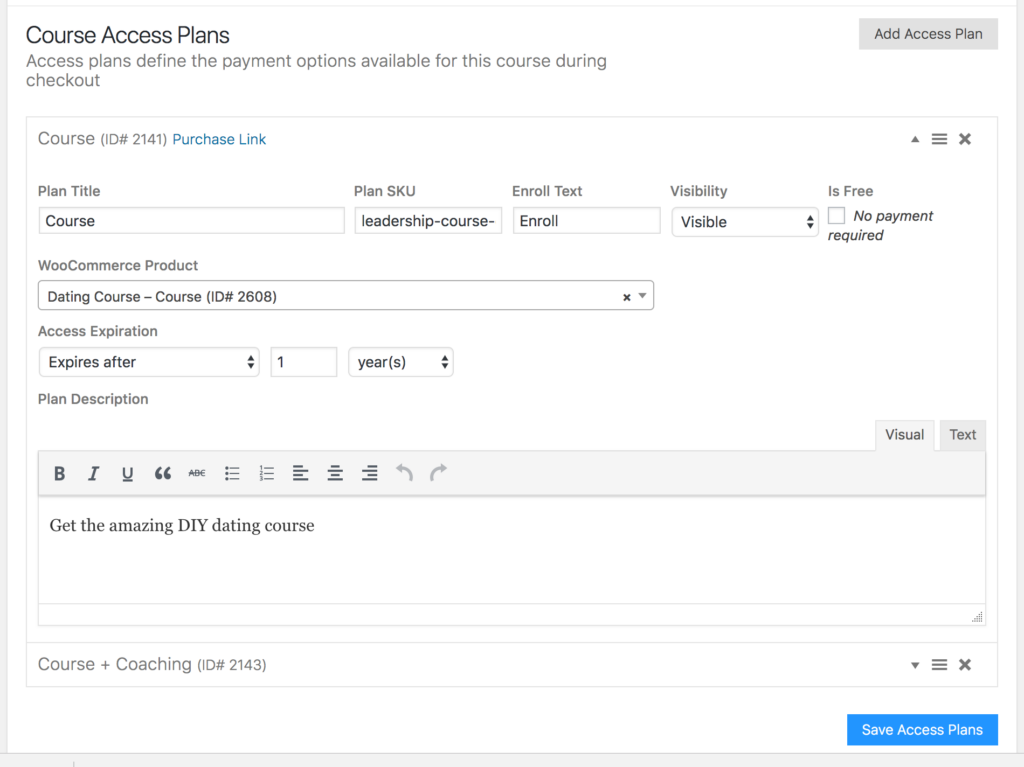This screenshot has height=767, width=1024.
Task: Insert a numbered list
Action: click(x=266, y=473)
